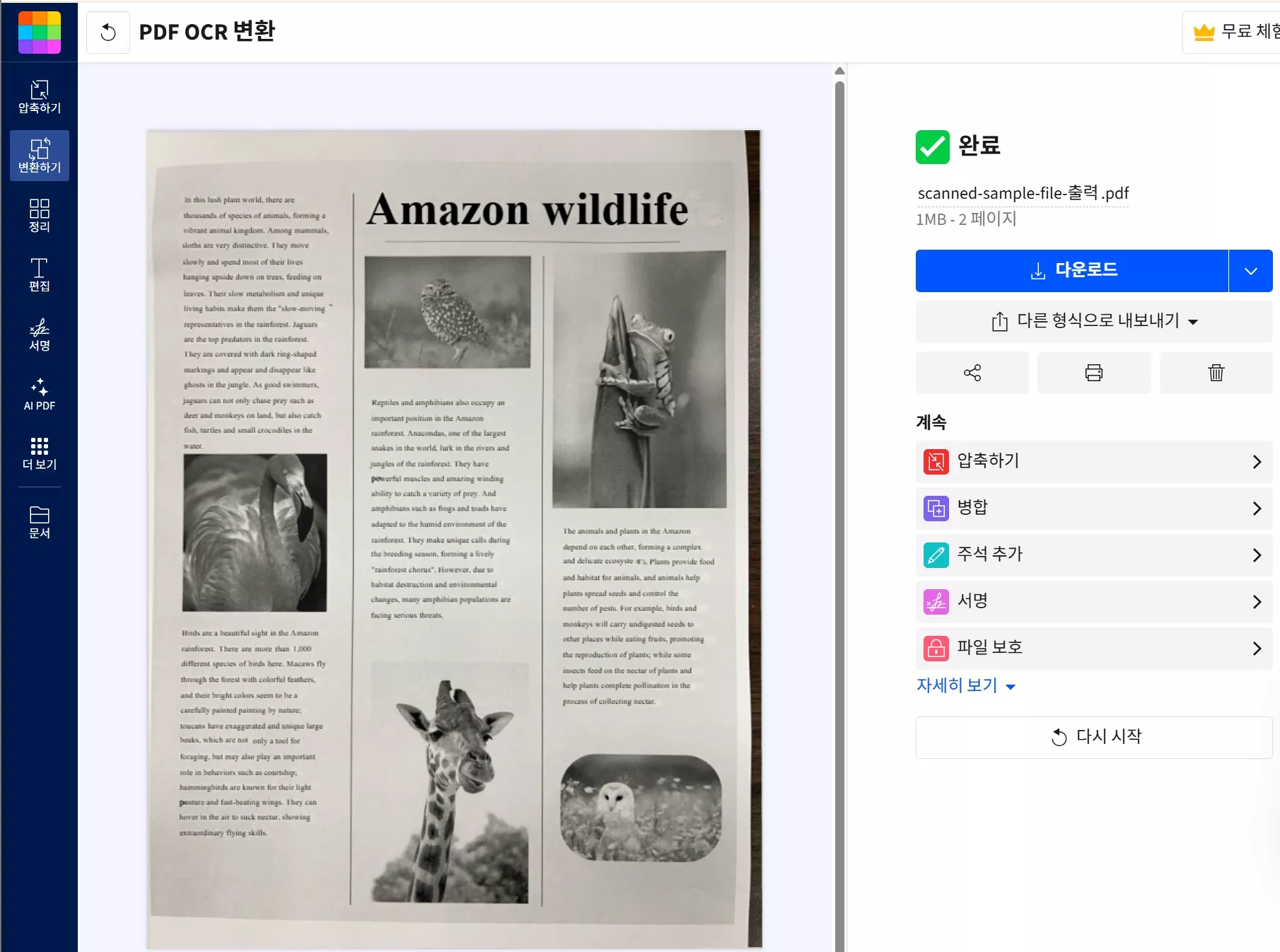Click the preview scrollbar up arrow
Viewport: 1280px width, 952px height.
click(839, 71)
